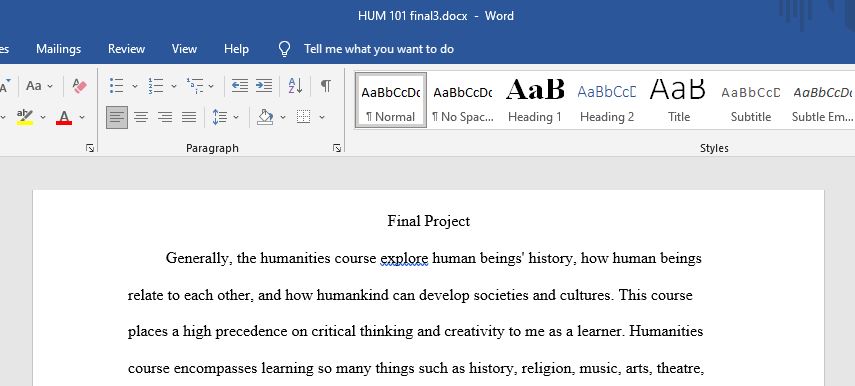
Task: Click the 'Paragraph' group label
Action: pyautogui.click(x=212, y=148)
